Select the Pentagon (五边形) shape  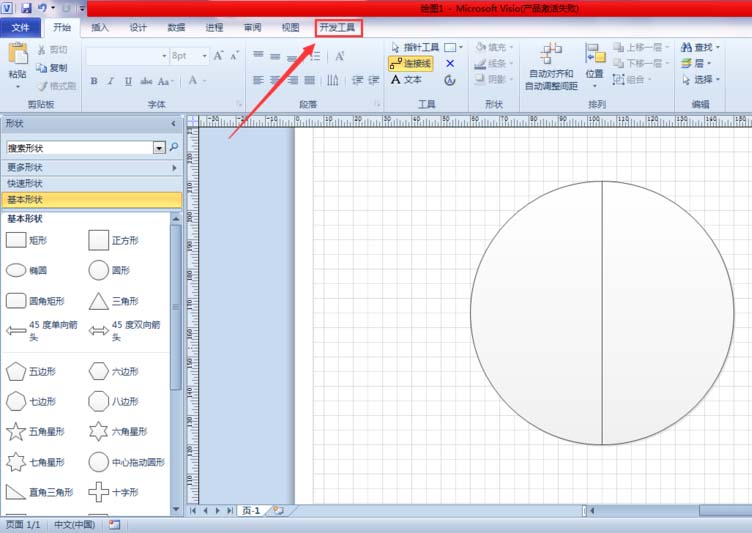coord(31,371)
